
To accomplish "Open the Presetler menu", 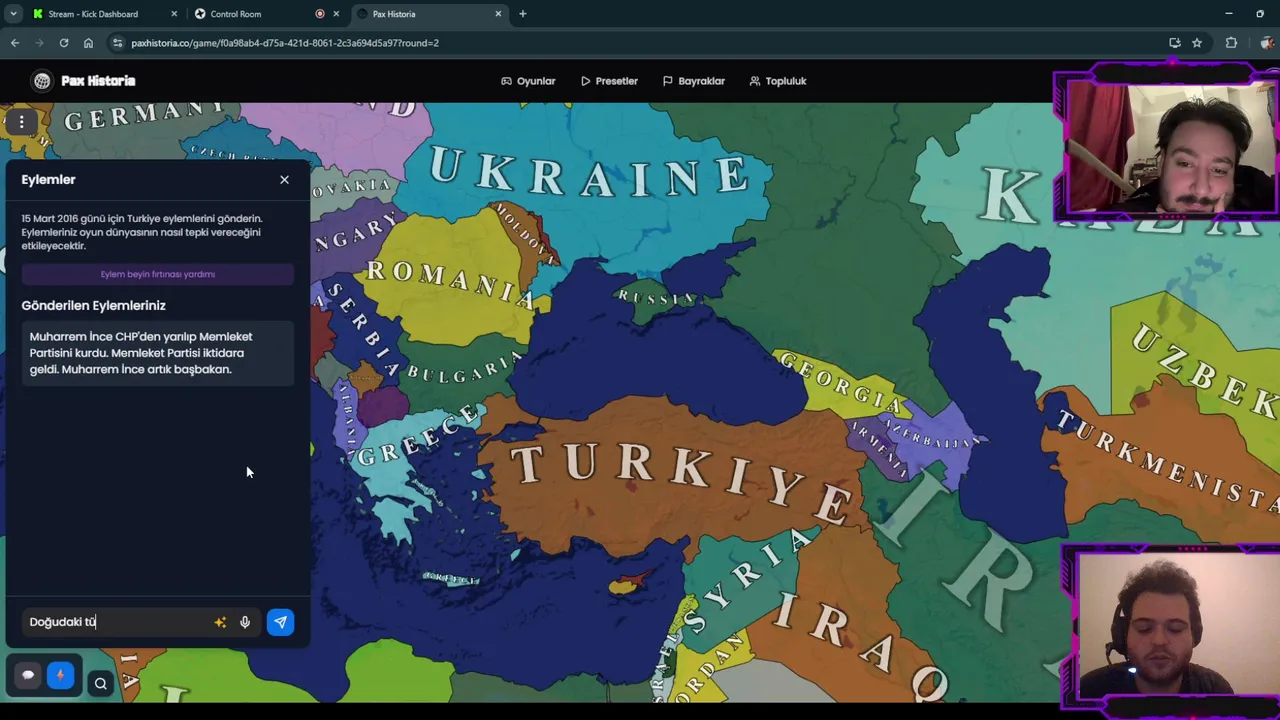I will (x=609, y=81).
